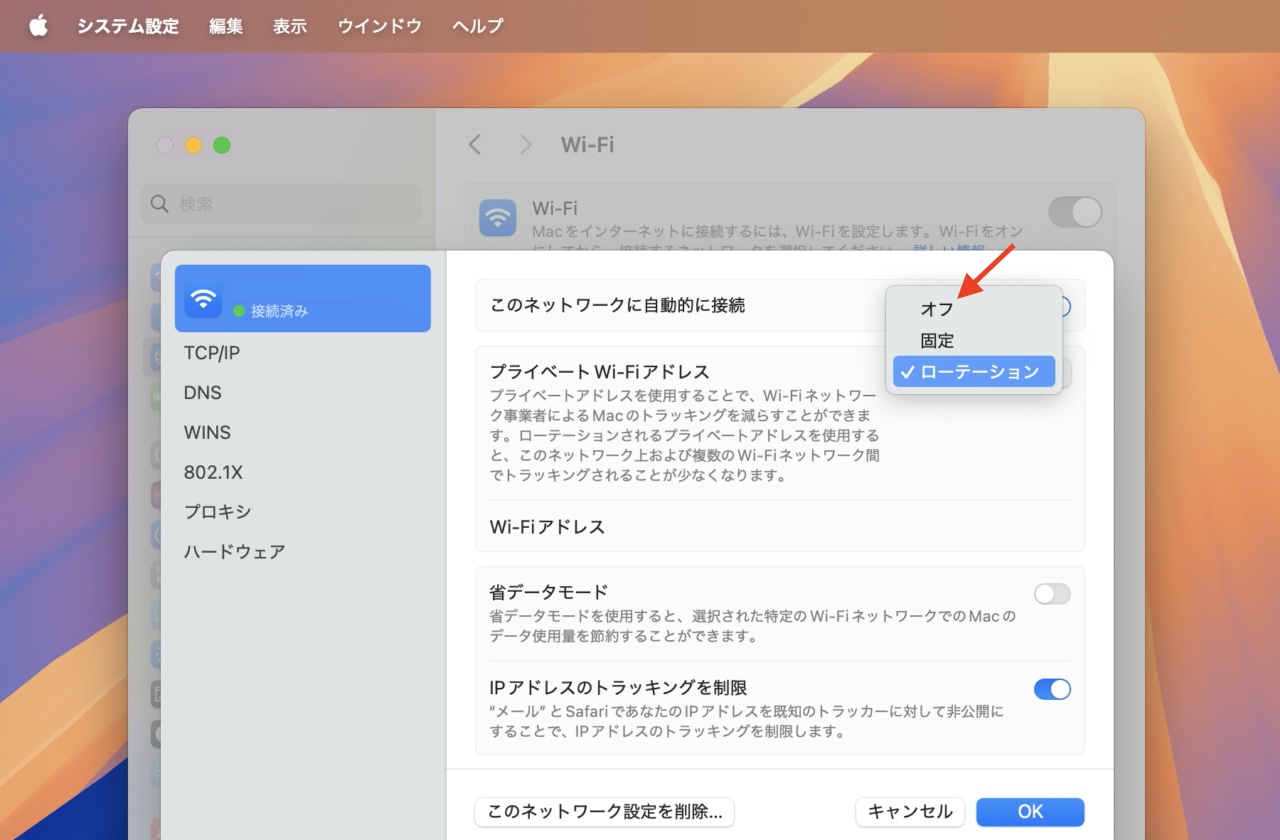Click the 検索 search field
This screenshot has width=1280, height=840.
coord(281,204)
